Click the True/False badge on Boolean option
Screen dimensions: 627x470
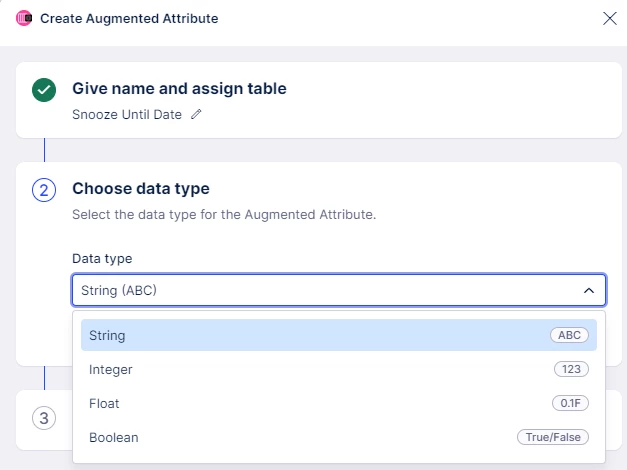click(x=553, y=438)
